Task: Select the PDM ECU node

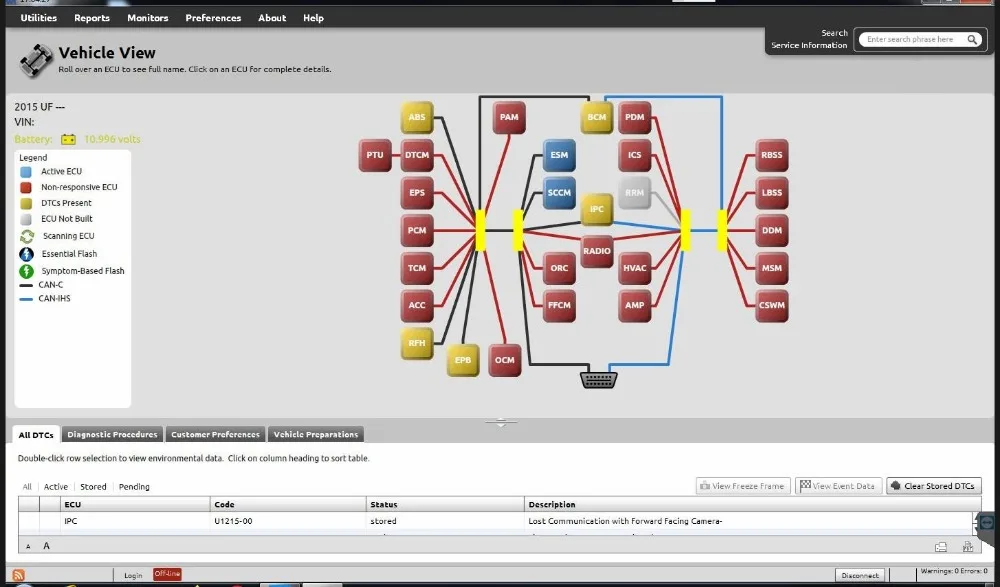Action: [635, 117]
